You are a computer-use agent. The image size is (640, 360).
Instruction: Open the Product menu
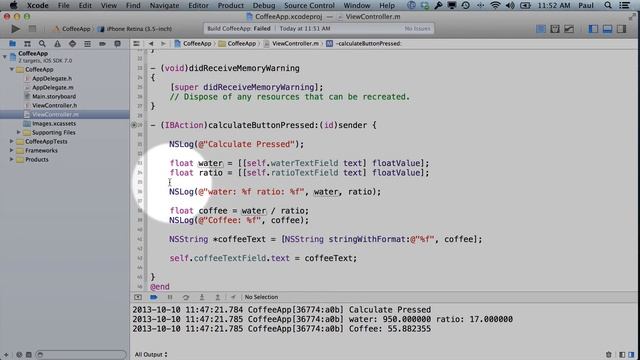pyautogui.click(x=231, y=5)
